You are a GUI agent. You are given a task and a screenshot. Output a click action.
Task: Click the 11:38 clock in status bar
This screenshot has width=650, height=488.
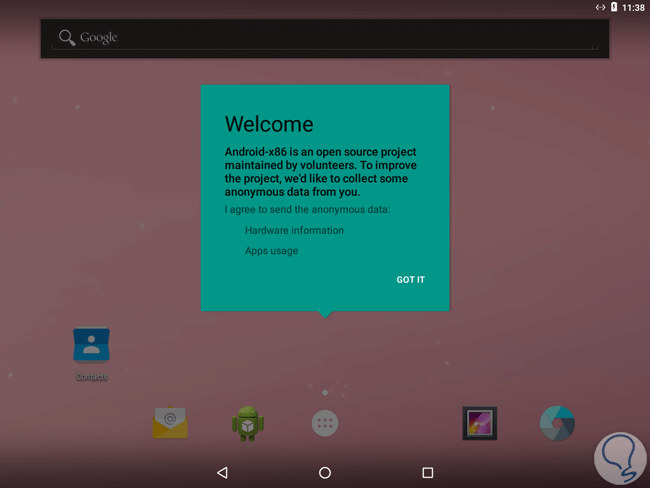pos(633,8)
